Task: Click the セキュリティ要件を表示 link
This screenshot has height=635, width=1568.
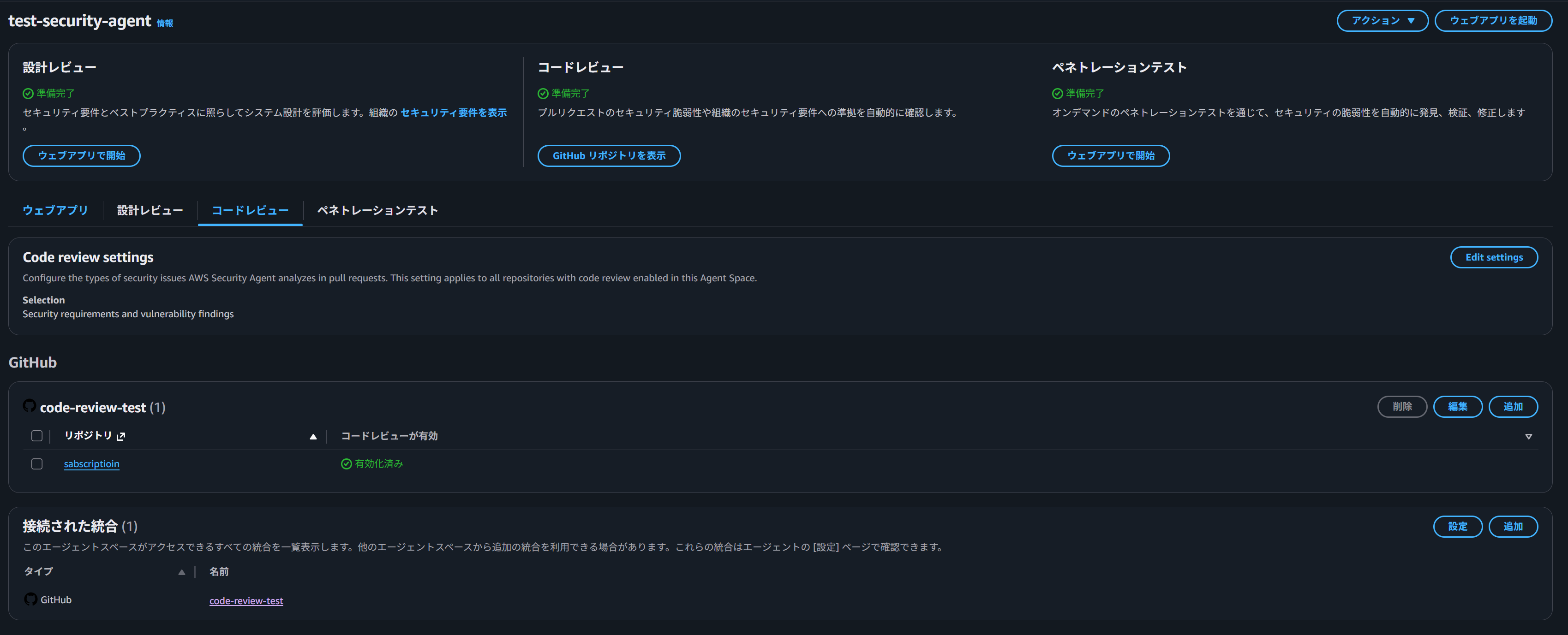Action: (453, 113)
